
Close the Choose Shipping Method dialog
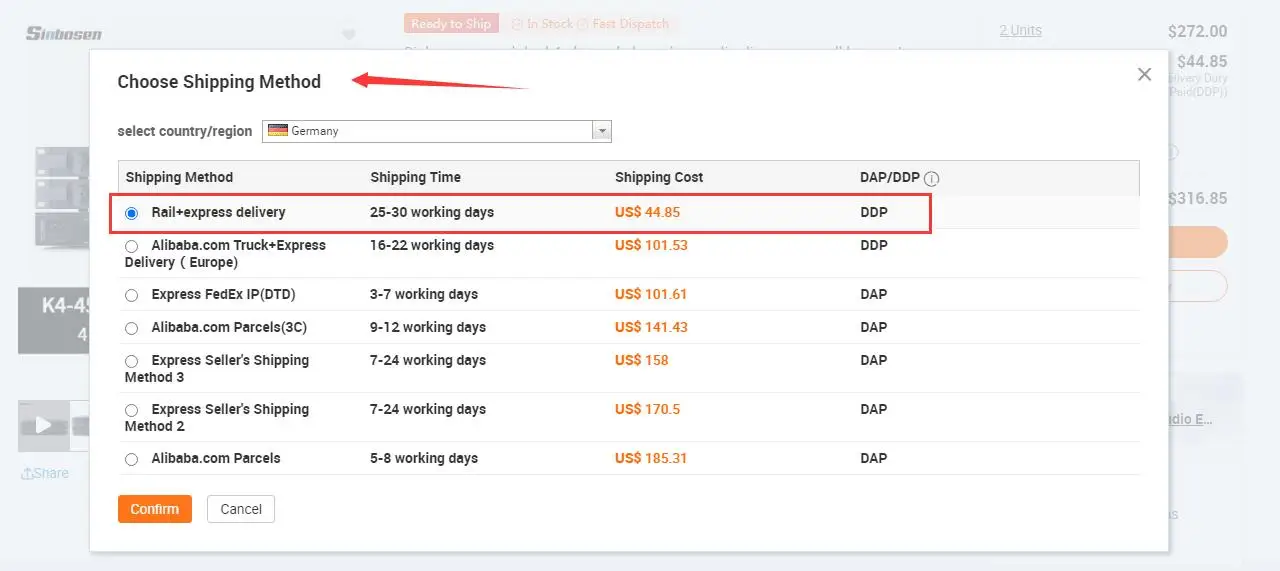pos(1144,75)
